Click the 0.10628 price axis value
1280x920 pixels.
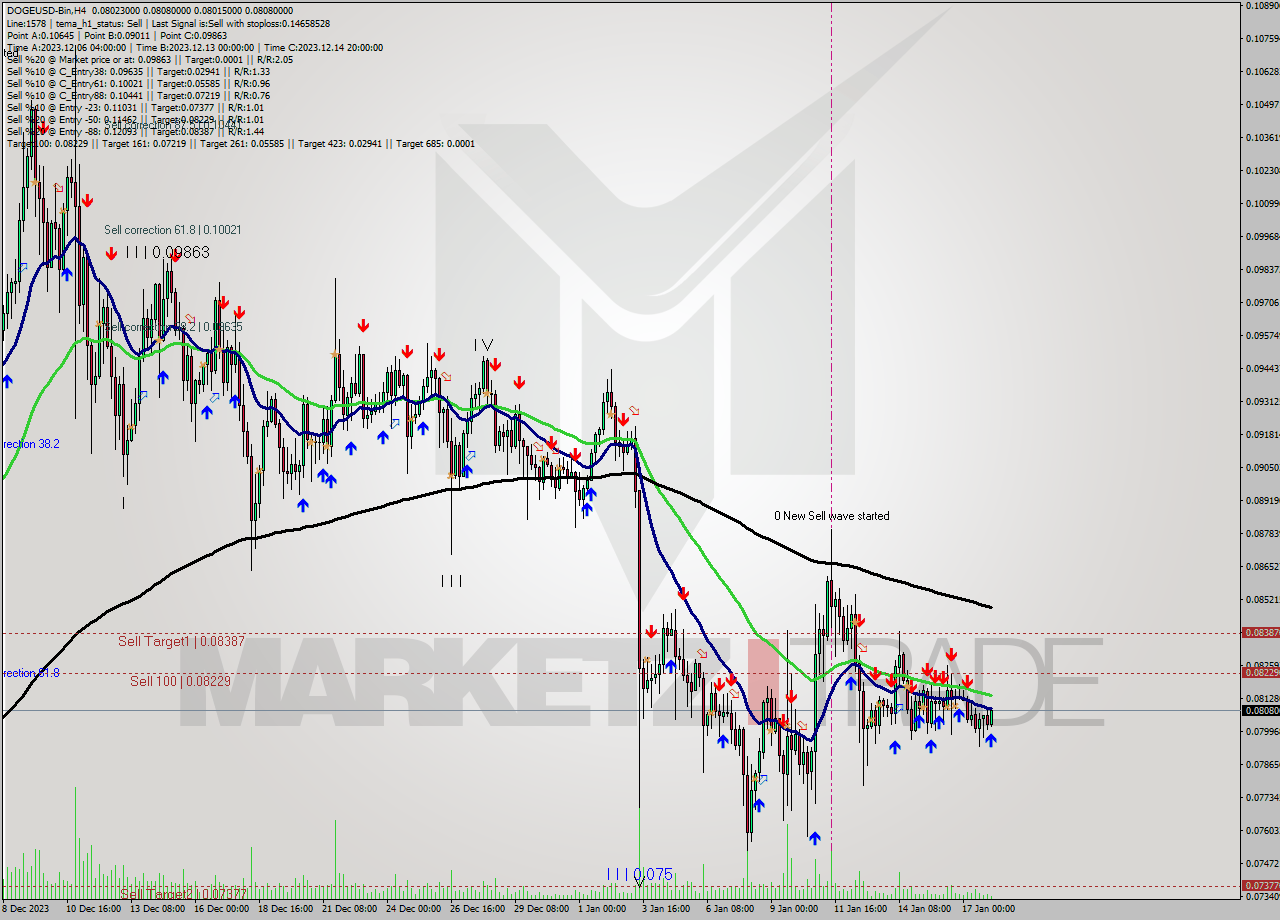[x=1262, y=71]
